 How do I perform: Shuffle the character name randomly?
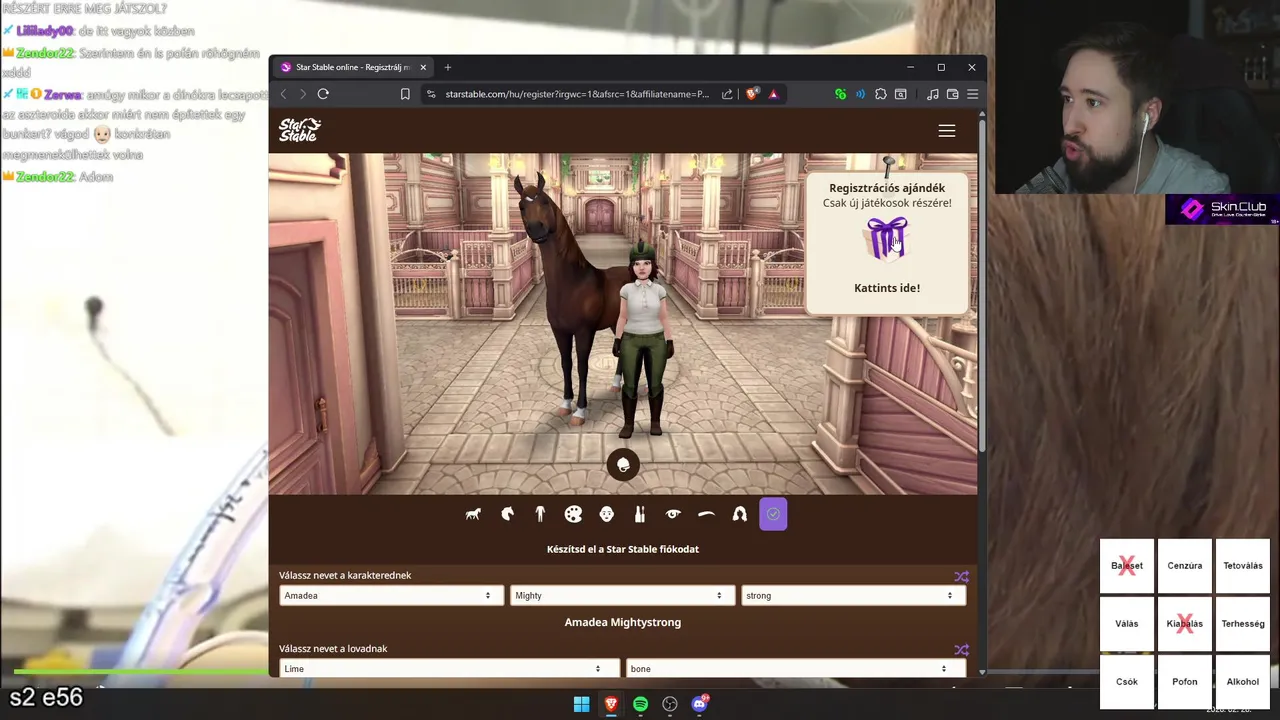(961, 577)
